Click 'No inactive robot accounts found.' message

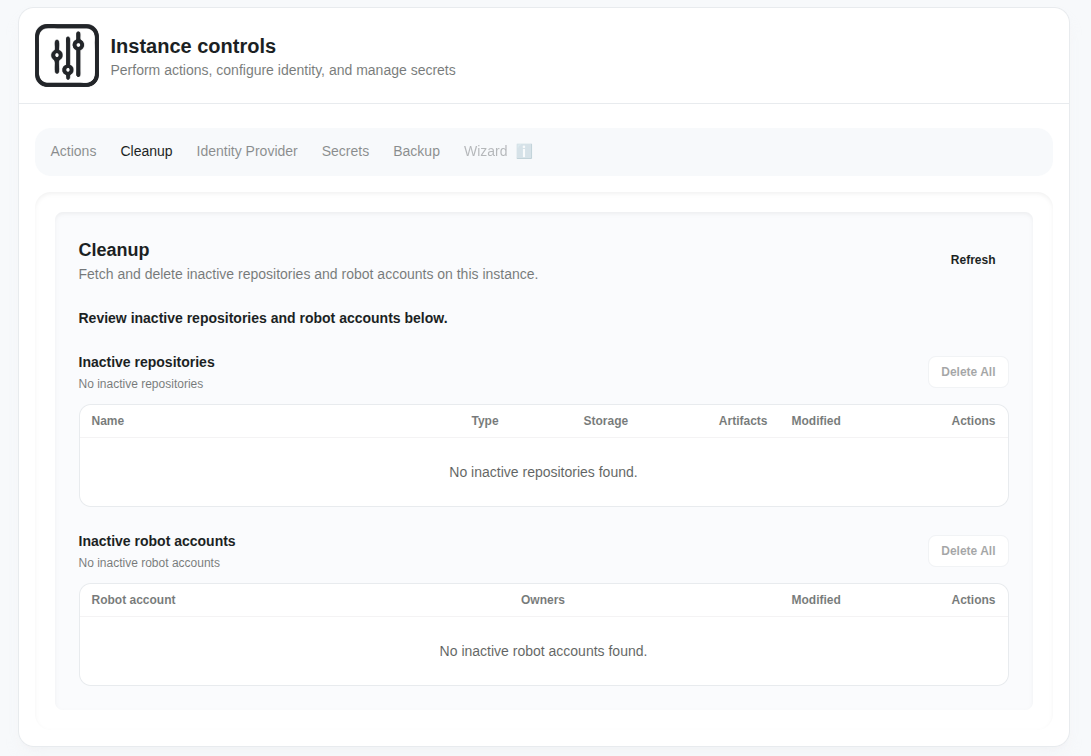[543, 651]
